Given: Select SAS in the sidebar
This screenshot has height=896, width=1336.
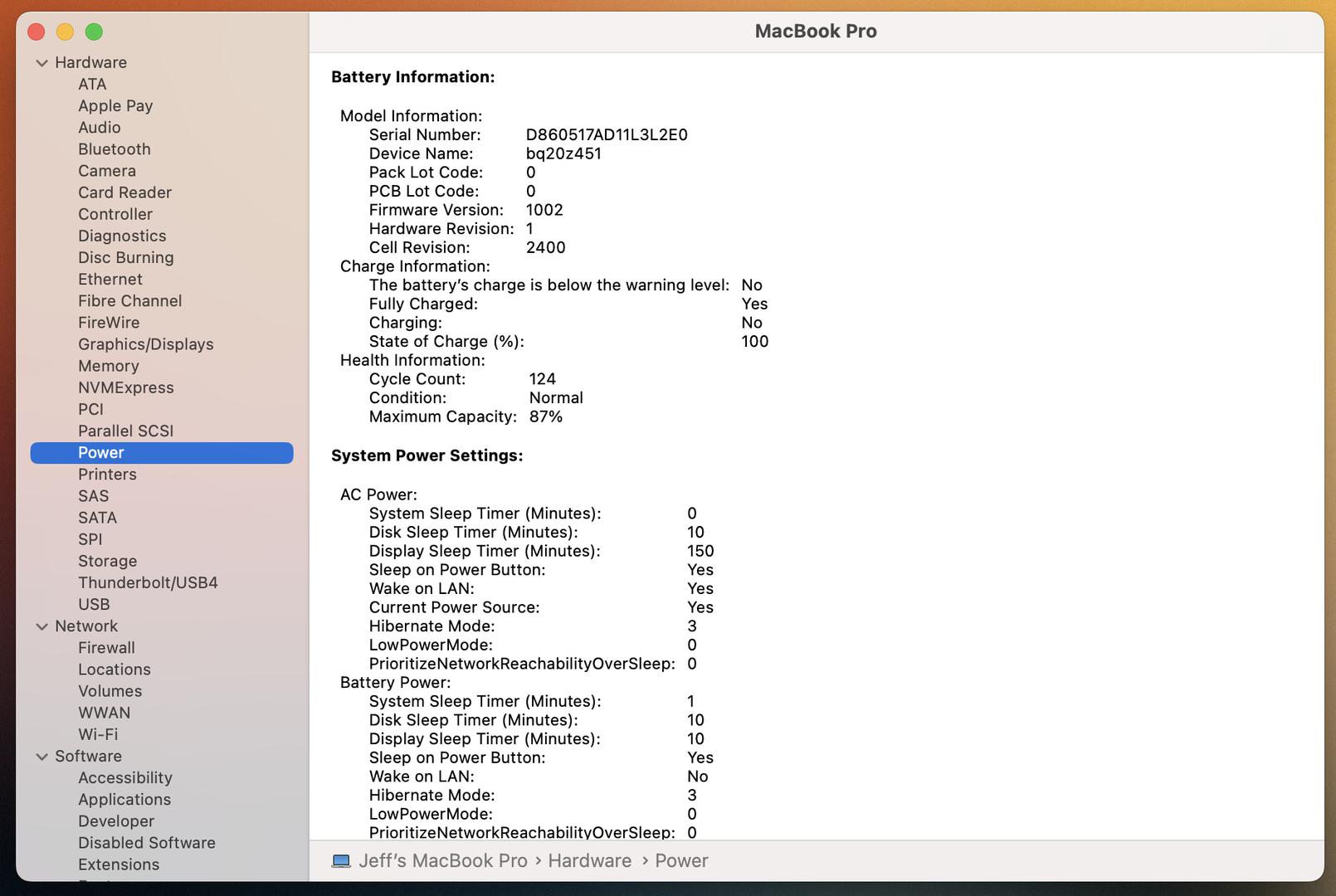Looking at the screenshot, I should point(94,495).
